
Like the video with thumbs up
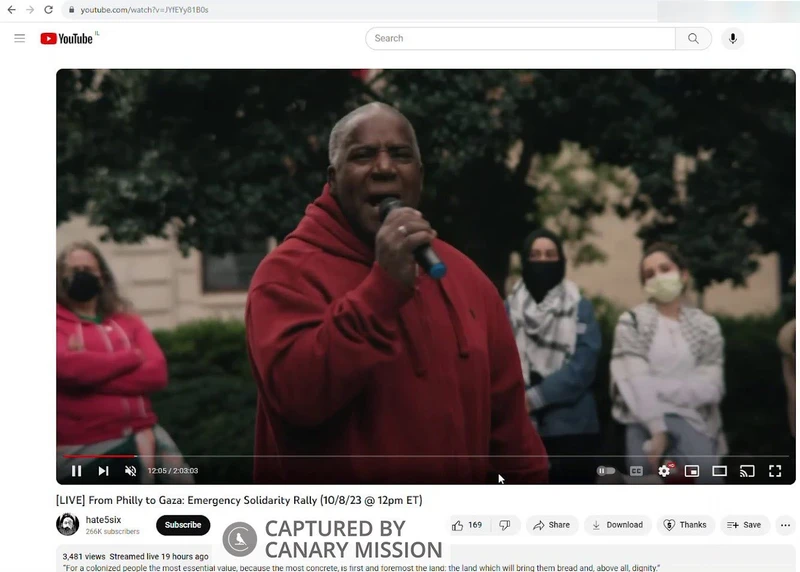467,525
